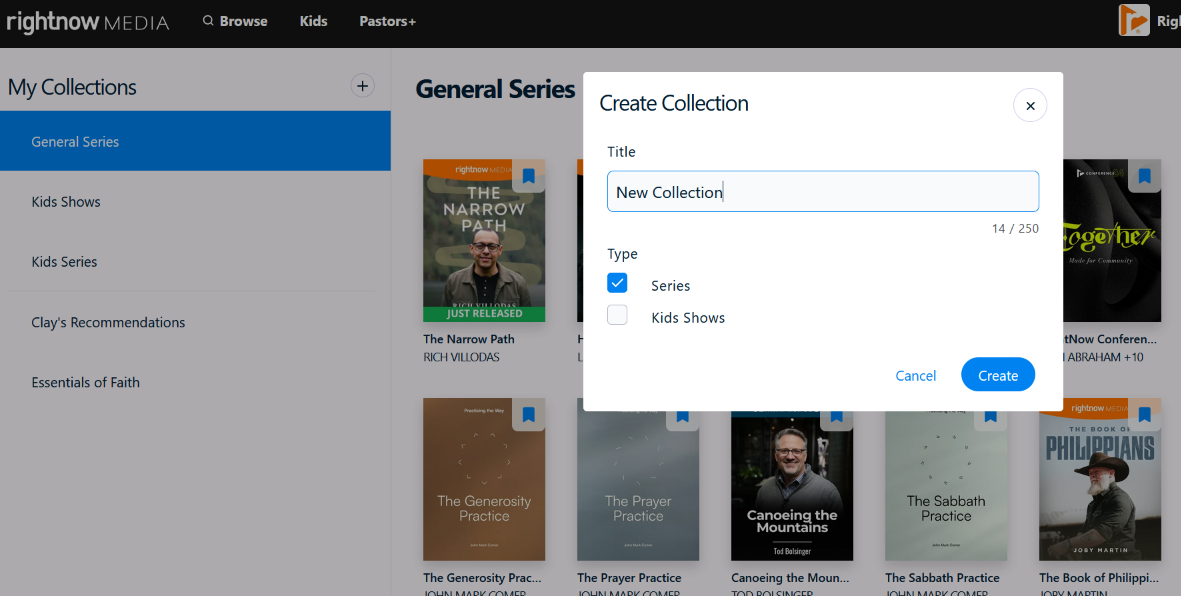Viewport: 1181px width, 596px height.
Task: Toggle bookmark on The Generosity Practice
Action: coord(529,414)
